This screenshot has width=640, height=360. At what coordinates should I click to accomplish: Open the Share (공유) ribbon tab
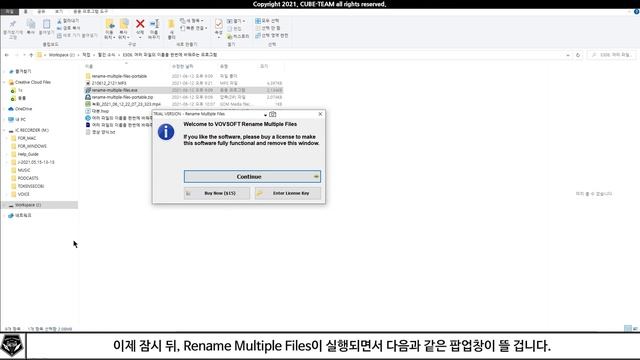[41, 11]
